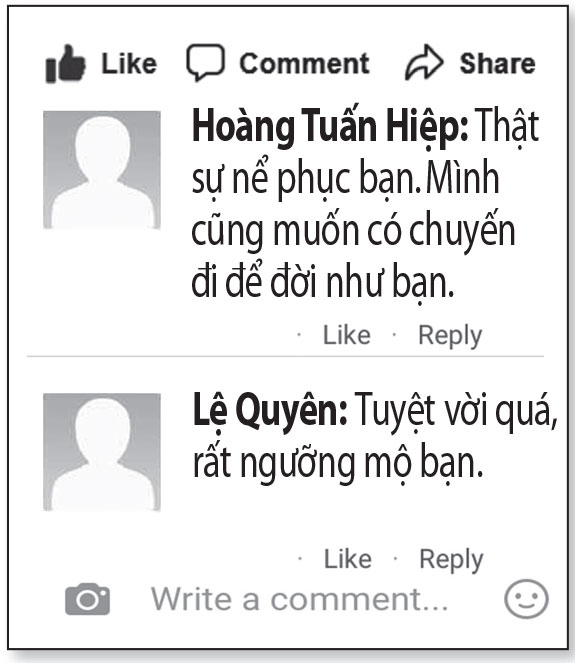Click the Like text label at top
Image resolution: width=575 pixels, height=663 pixels.
[129, 64]
